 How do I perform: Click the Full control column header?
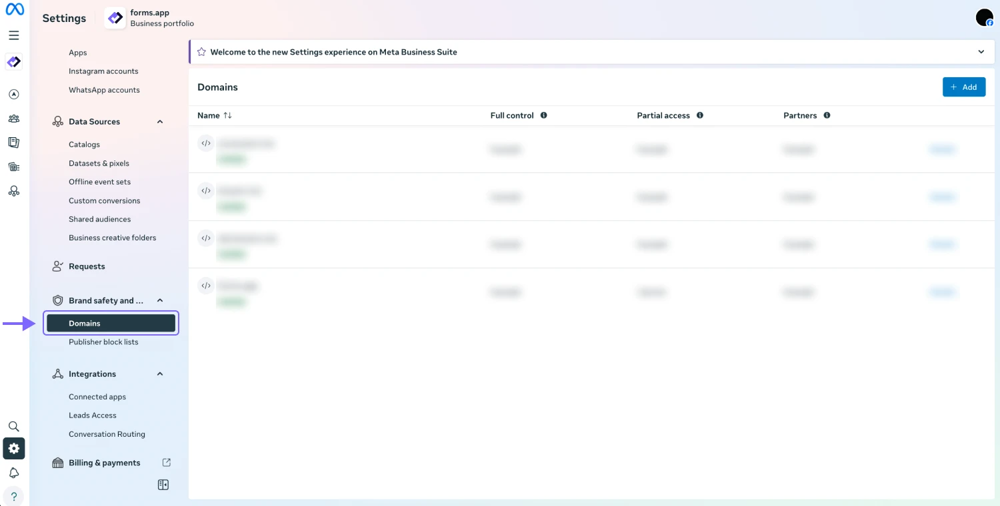pyautogui.click(x=512, y=115)
